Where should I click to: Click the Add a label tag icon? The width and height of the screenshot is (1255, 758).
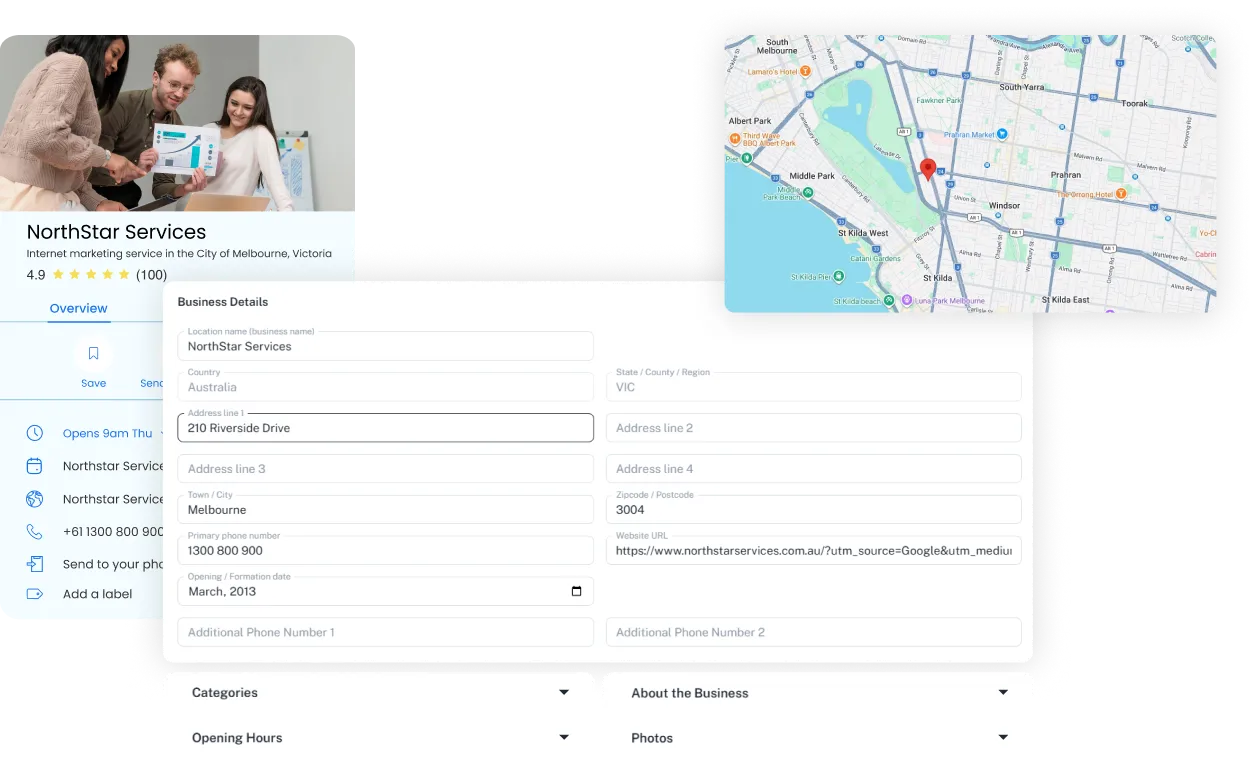click(35, 594)
